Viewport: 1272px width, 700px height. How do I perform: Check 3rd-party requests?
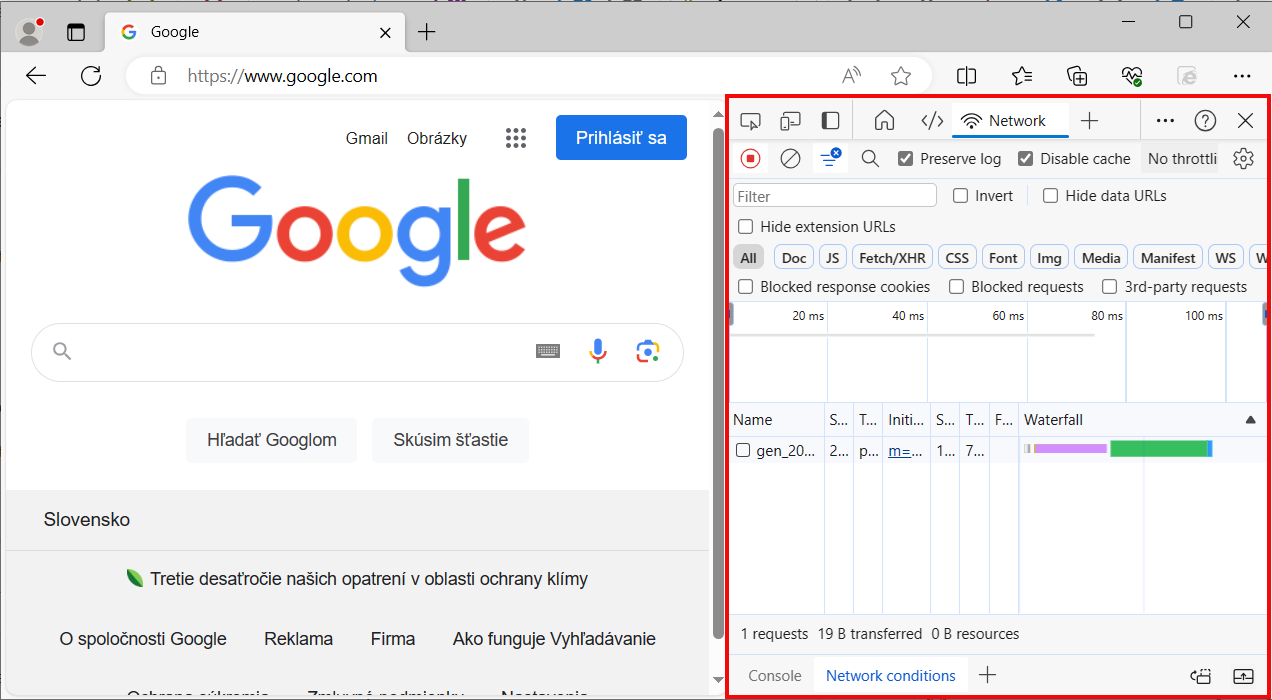[x=1109, y=287]
